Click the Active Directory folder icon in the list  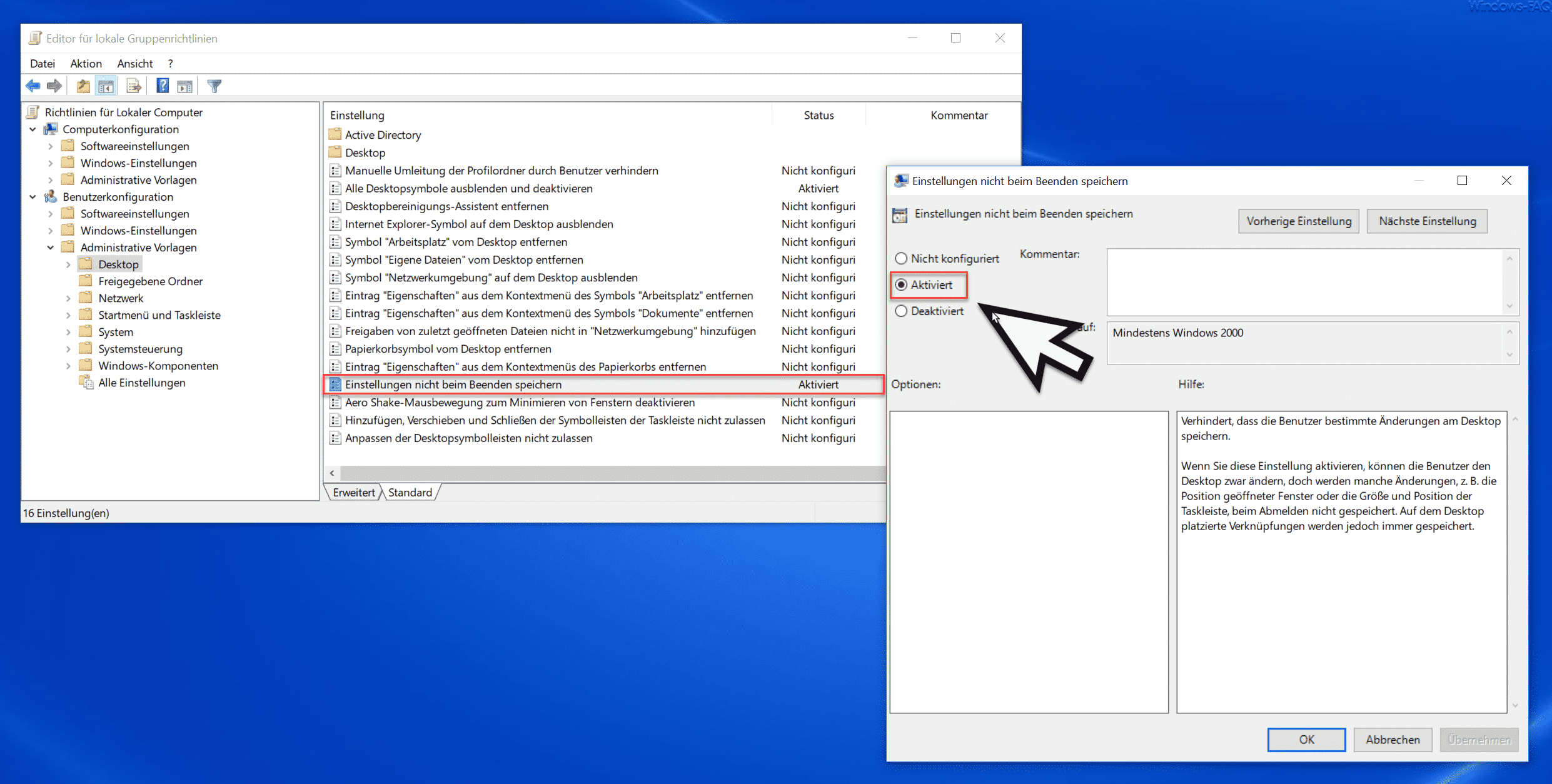(x=335, y=134)
